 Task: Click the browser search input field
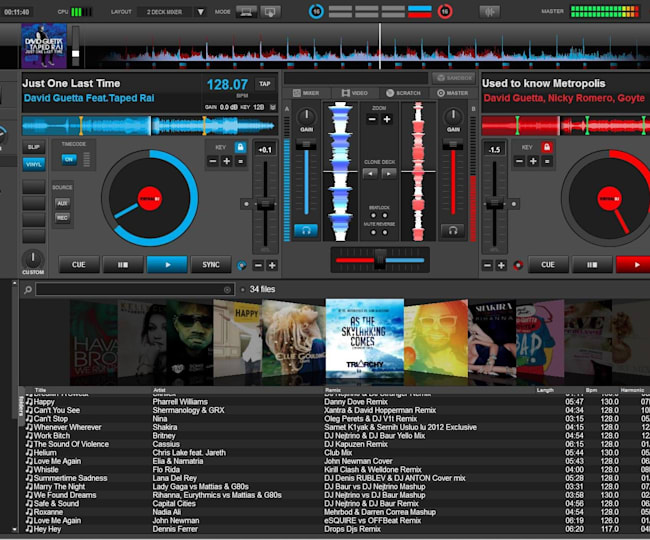[x=135, y=289]
